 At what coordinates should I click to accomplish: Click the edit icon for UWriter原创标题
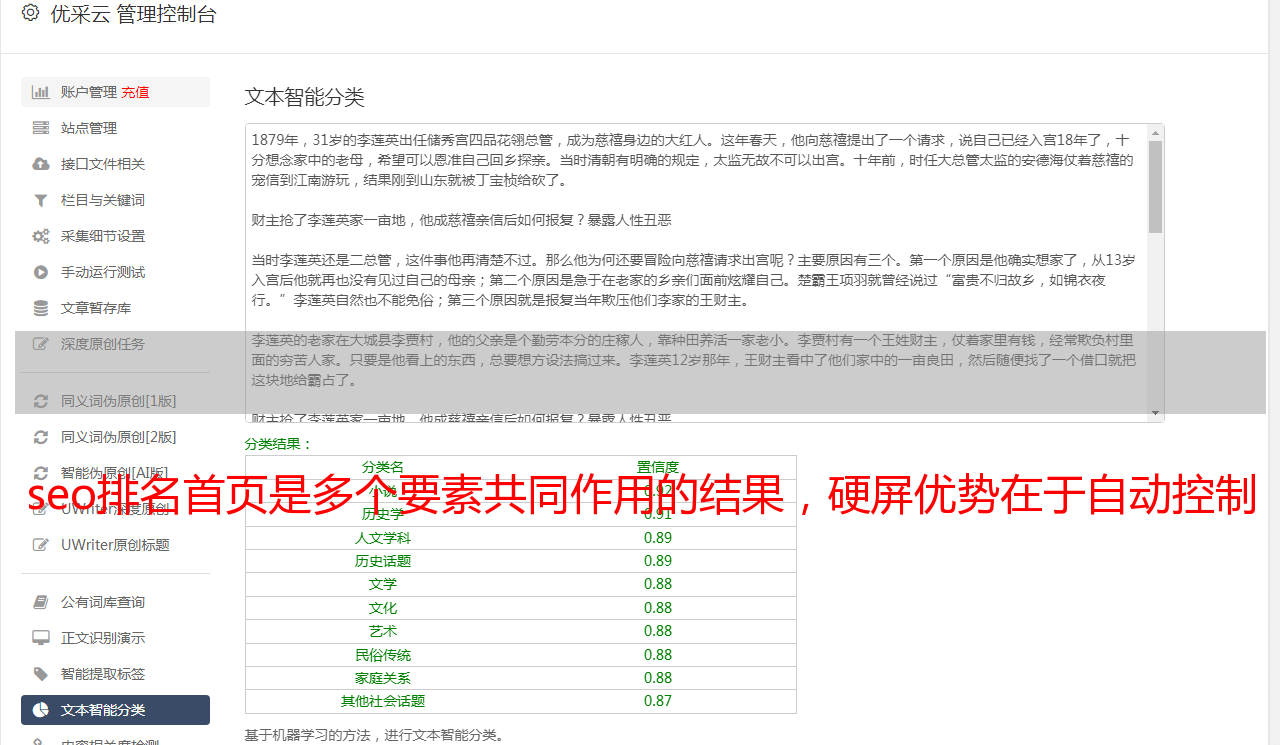pos(41,545)
